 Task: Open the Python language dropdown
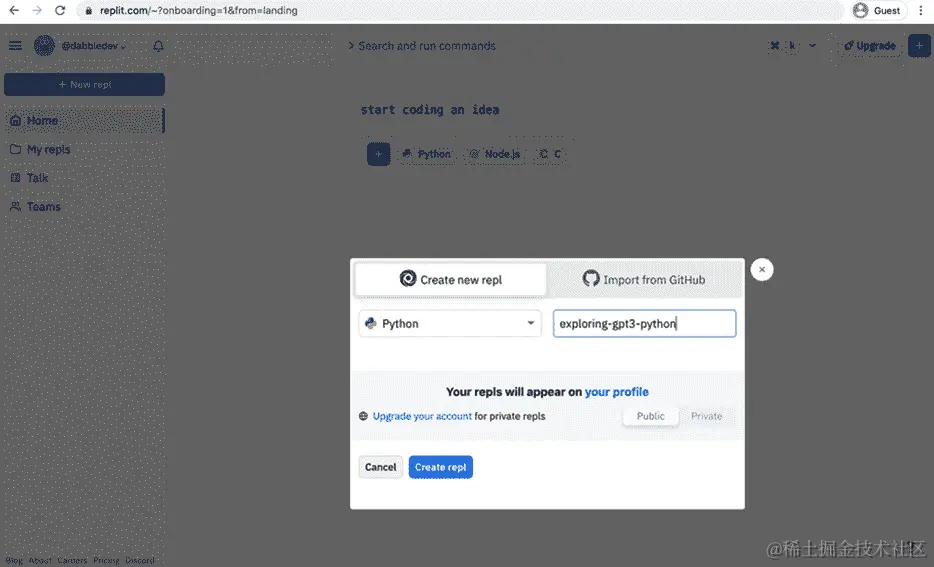tap(450, 323)
